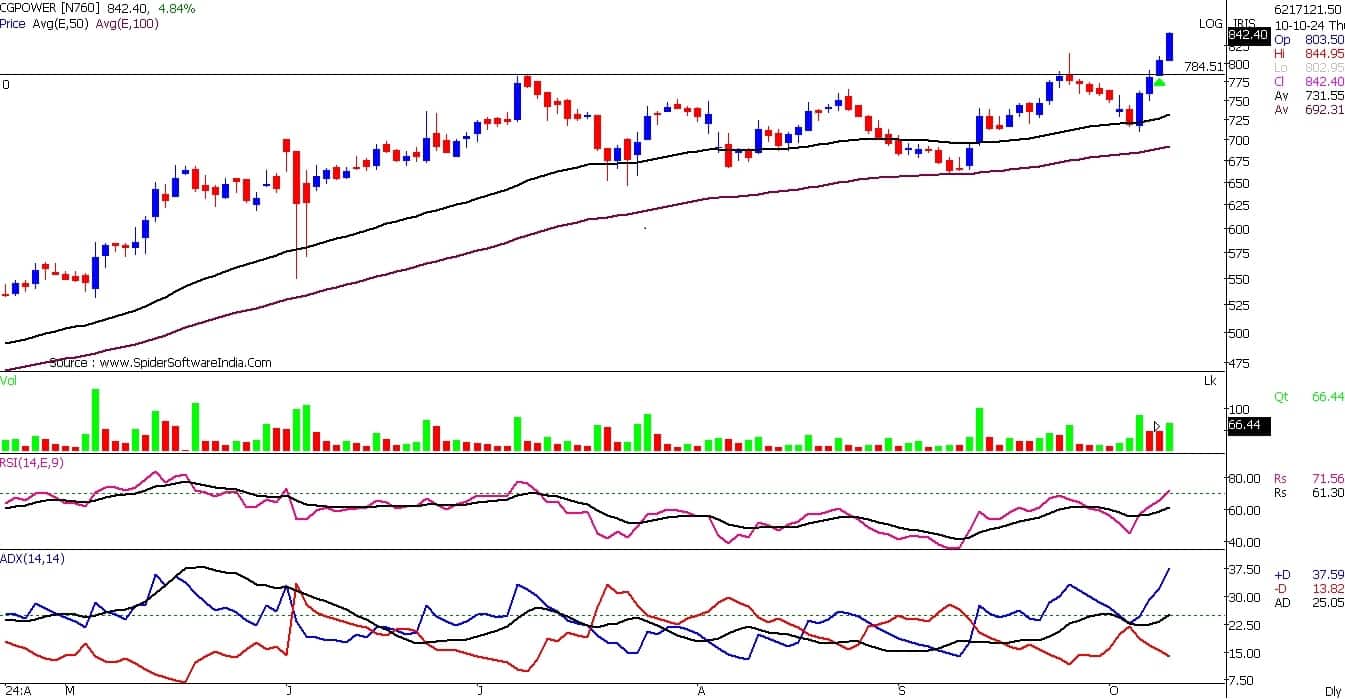
Task: Click the green up-arrow breakout marker
Action: (x=1159, y=82)
